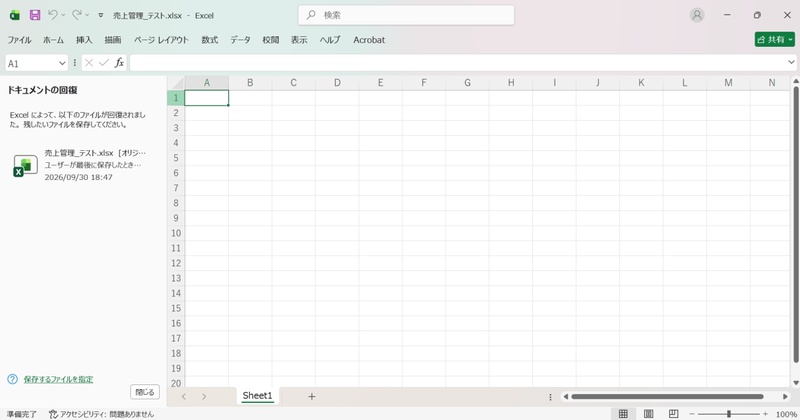Open the データ tab

click(x=240, y=40)
